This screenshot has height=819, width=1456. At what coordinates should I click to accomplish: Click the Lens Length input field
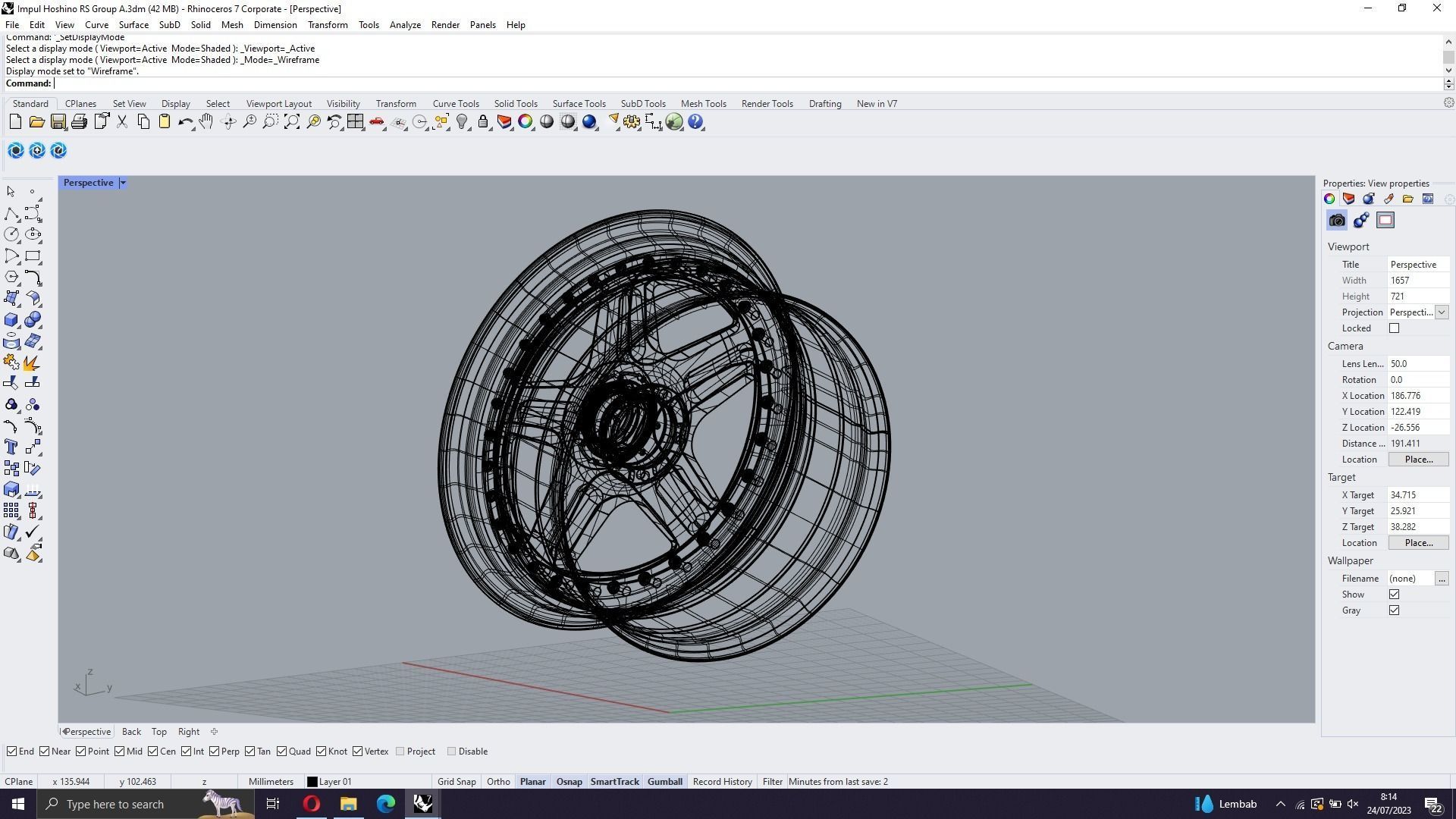pyautogui.click(x=1417, y=364)
